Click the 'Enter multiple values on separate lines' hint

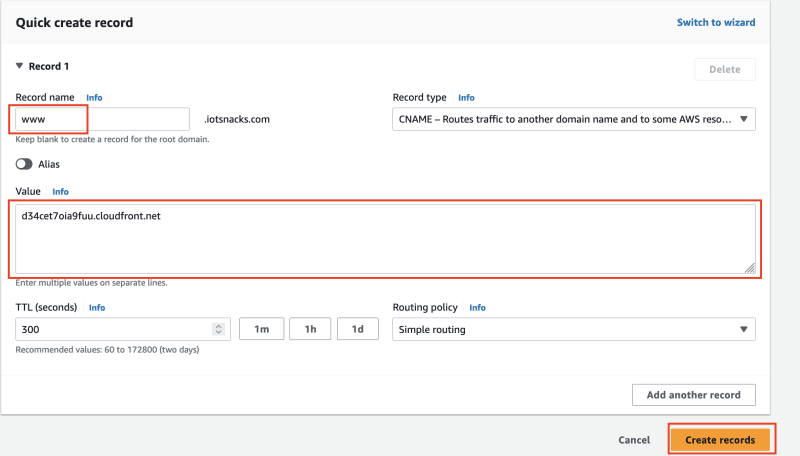click(91, 283)
